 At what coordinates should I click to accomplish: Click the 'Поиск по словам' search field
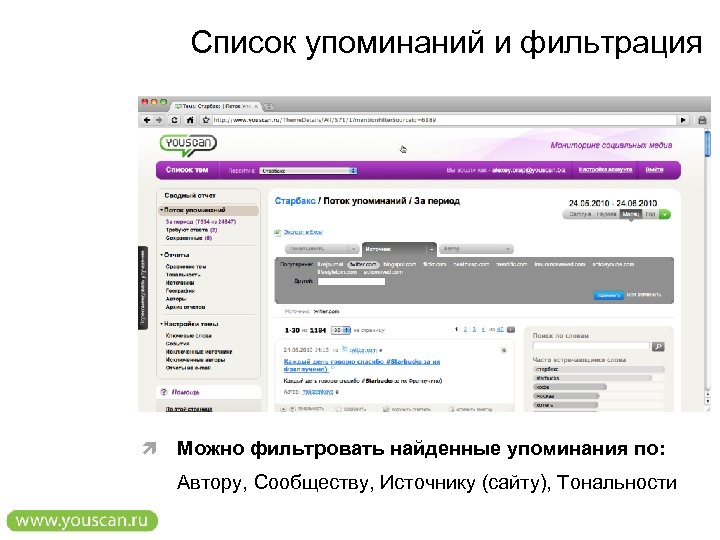(x=591, y=346)
